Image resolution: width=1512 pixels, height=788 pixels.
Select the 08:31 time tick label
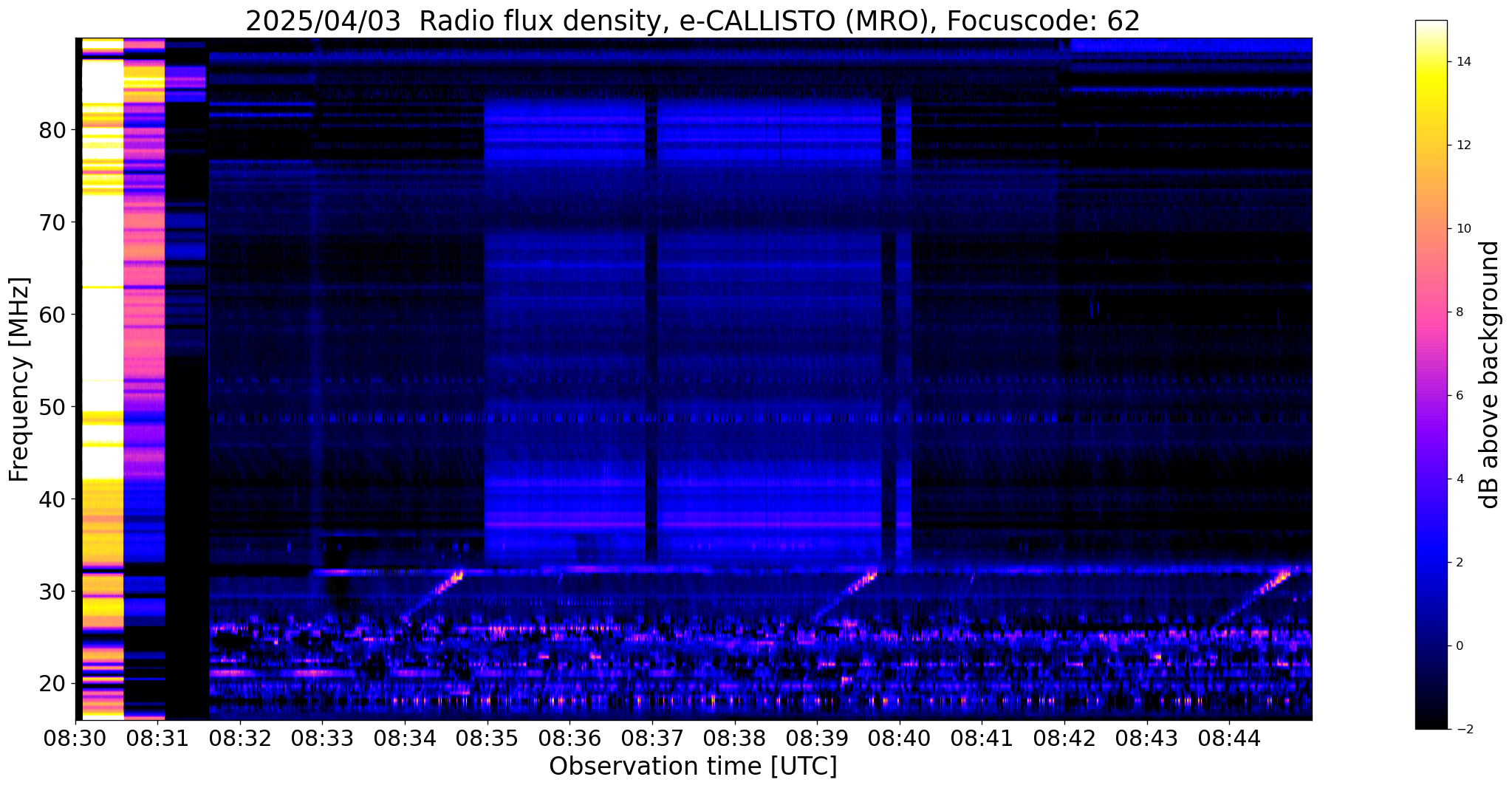pyautogui.click(x=157, y=738)
